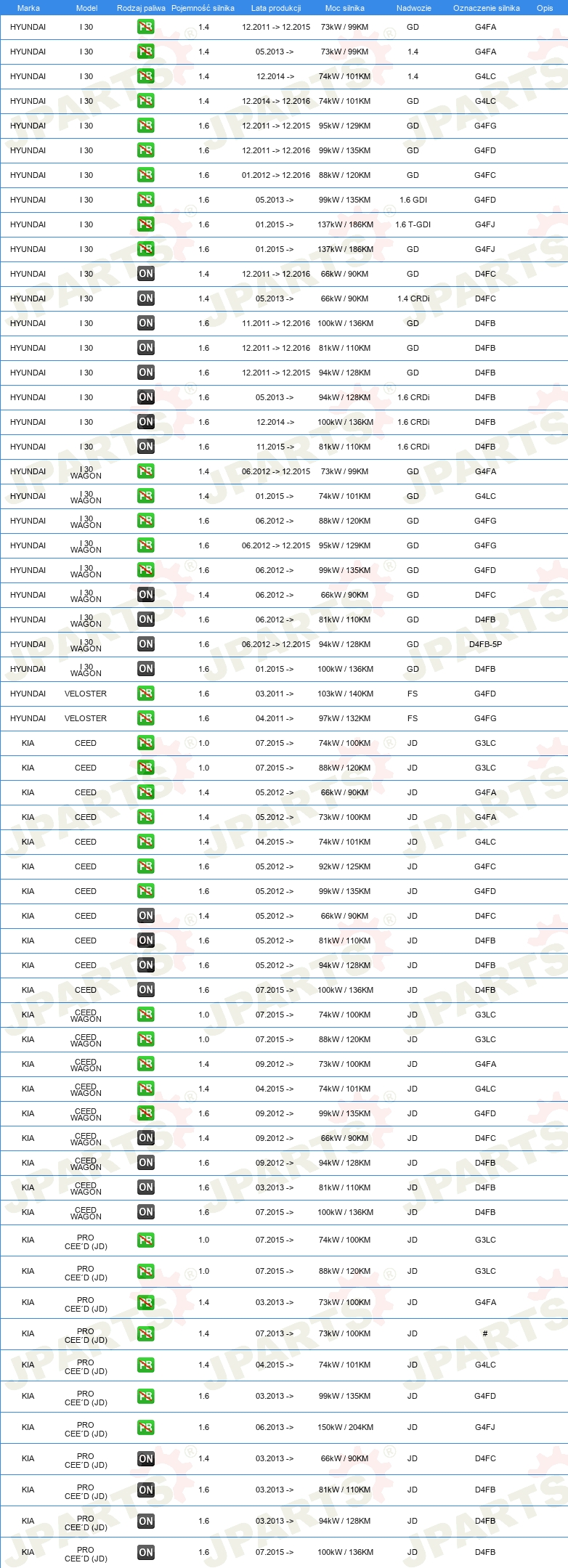
Task: Click the PB icon in the Pro Cee'd row with # engine code
Action: (x=146, y=1334)
